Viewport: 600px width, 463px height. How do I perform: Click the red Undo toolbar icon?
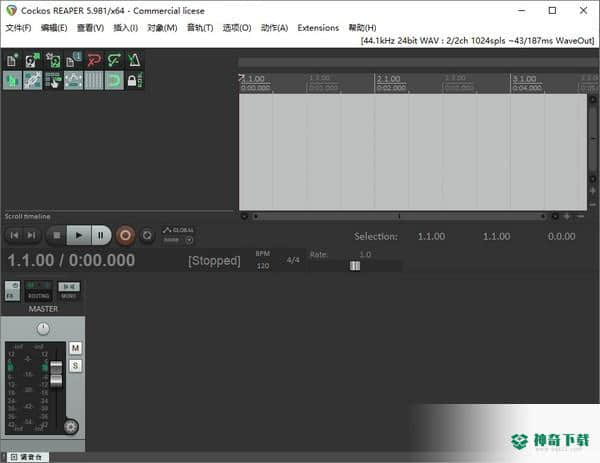(94, 60)
